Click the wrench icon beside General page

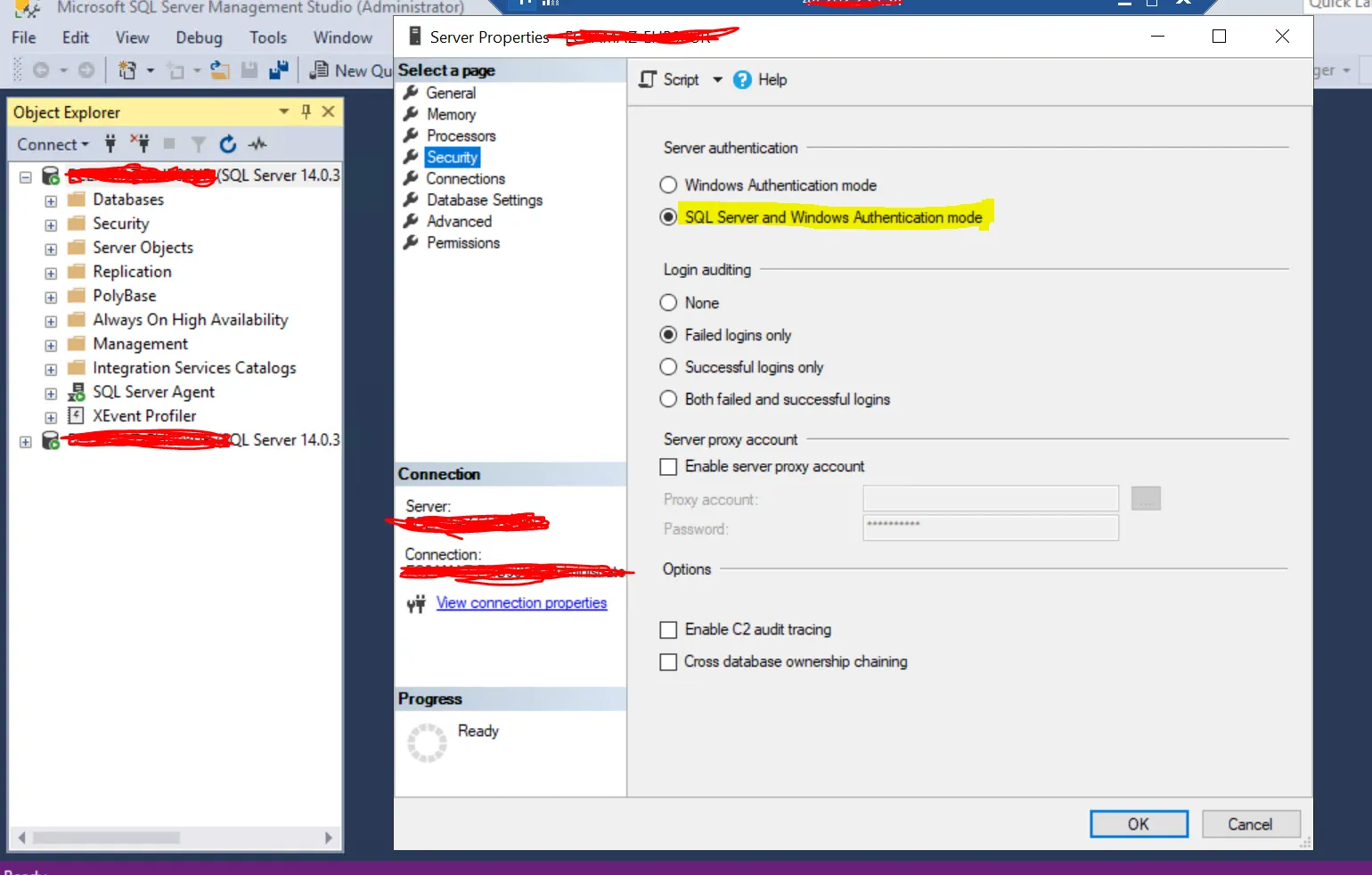411,93
